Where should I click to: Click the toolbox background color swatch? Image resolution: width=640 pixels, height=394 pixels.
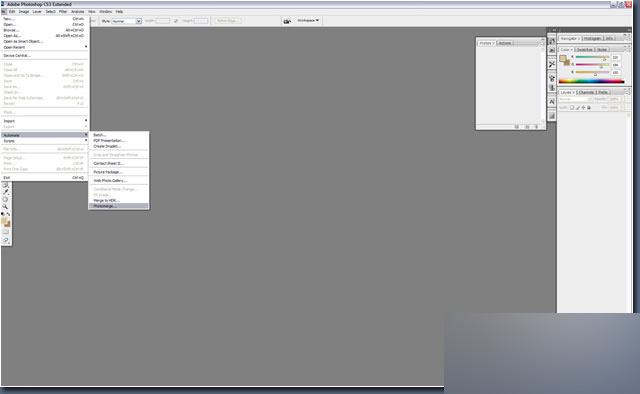pyautogui.click(x=8, y=225)
